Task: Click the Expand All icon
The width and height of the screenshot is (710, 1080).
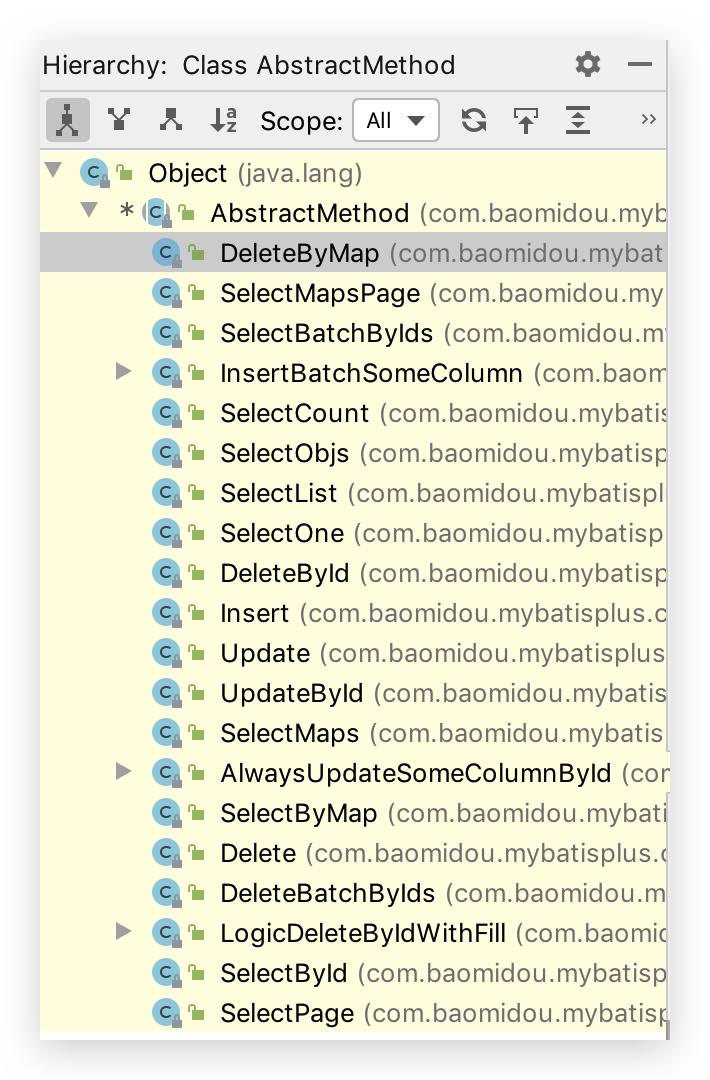Action: click(578, 121)
